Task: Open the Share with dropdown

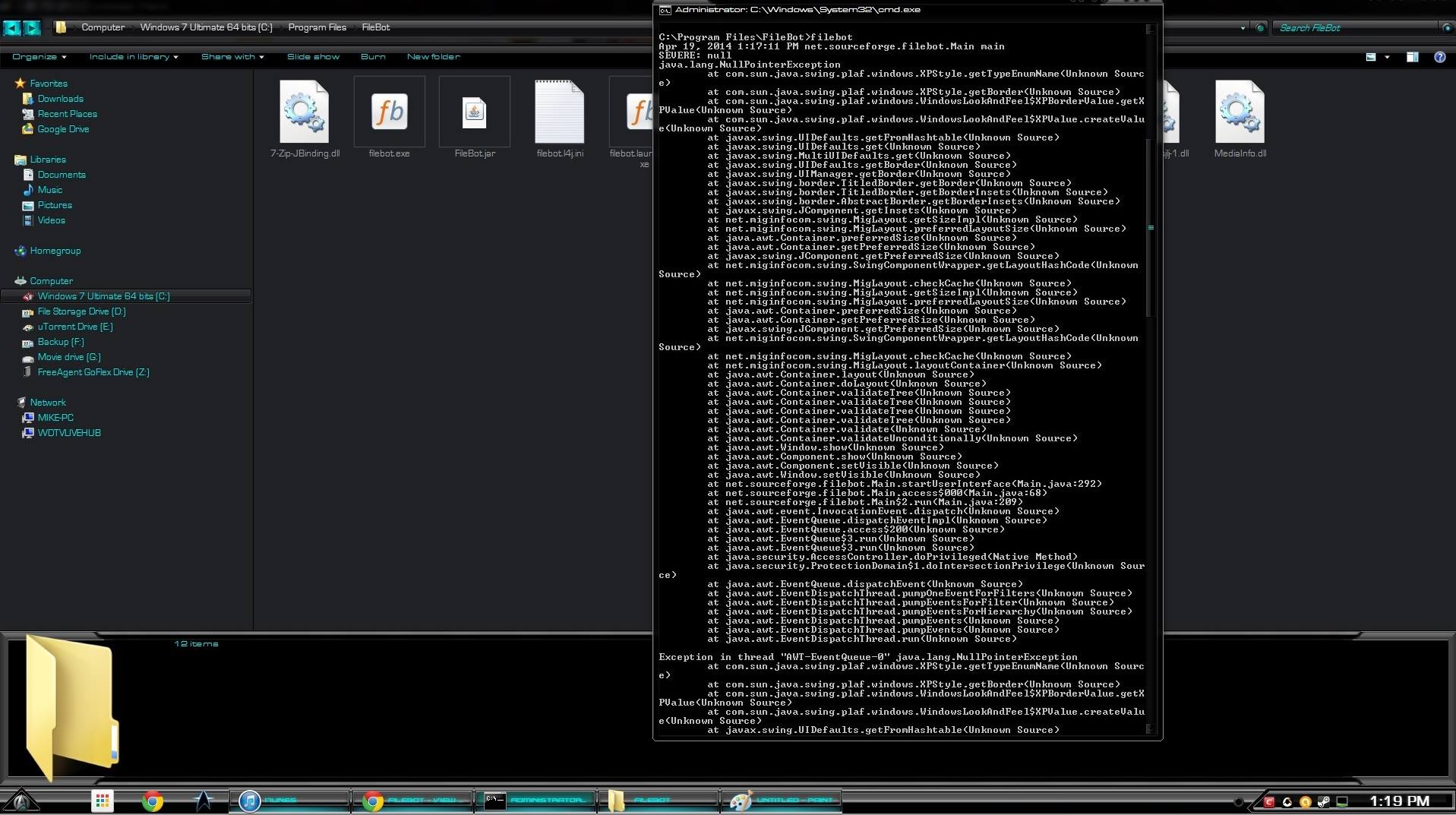Action: click(232, 57)
